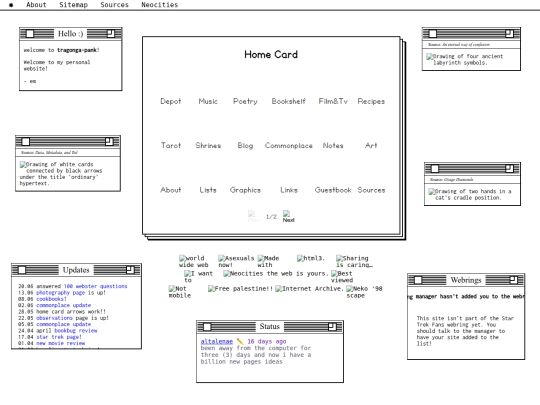This screenshot has width=540, height=405.
Task: Open the Notes link on the Home Card
Action: (x=333, y=145)
